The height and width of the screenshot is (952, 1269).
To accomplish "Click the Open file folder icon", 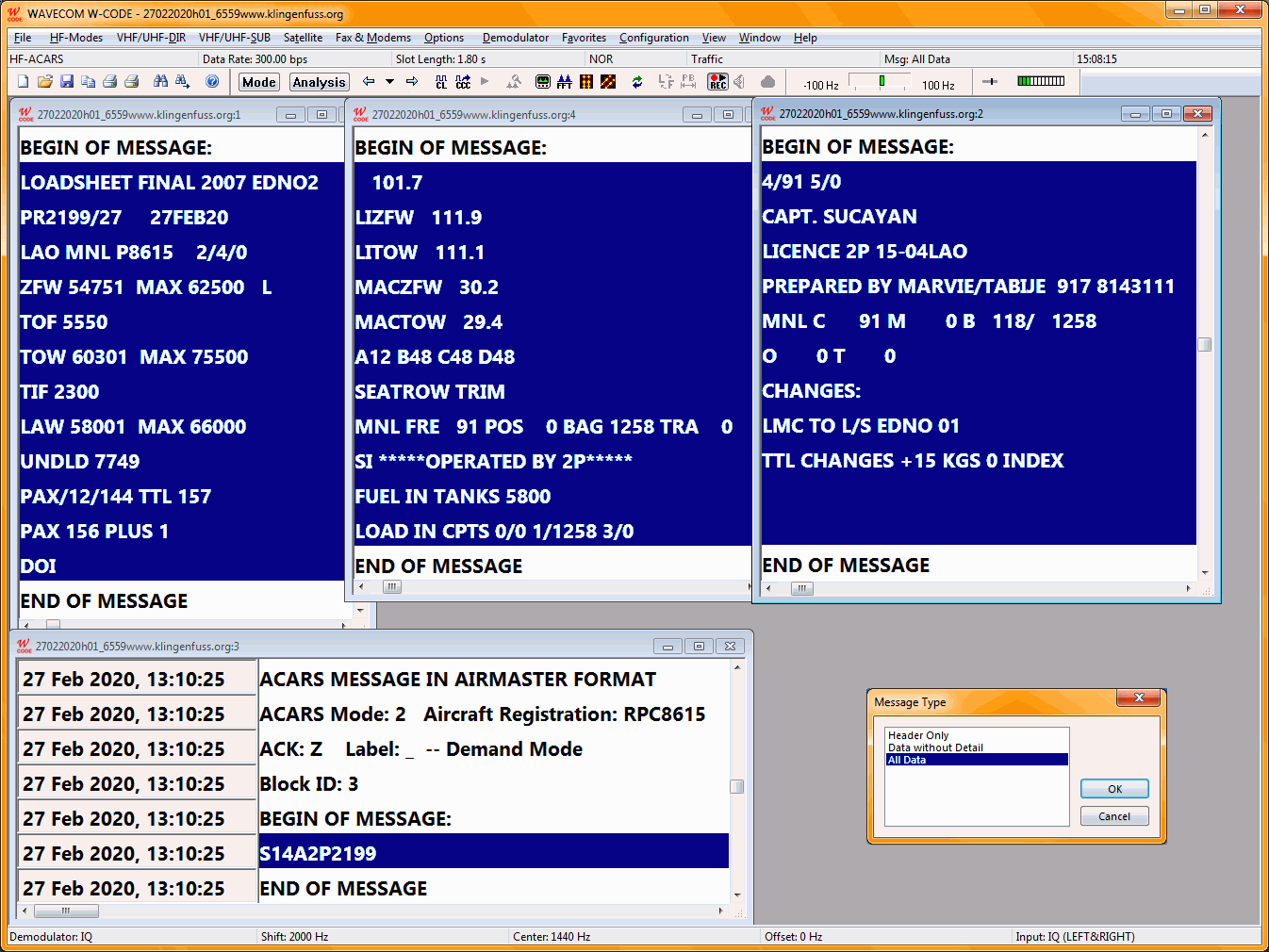I will [x=44, y=82].
